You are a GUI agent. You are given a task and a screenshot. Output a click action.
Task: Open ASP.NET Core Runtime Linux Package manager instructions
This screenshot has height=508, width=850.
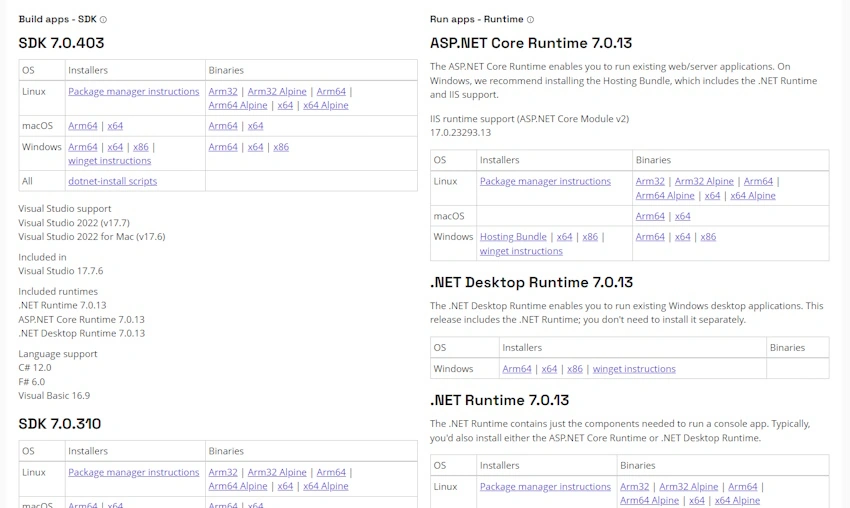pos(545,182)
